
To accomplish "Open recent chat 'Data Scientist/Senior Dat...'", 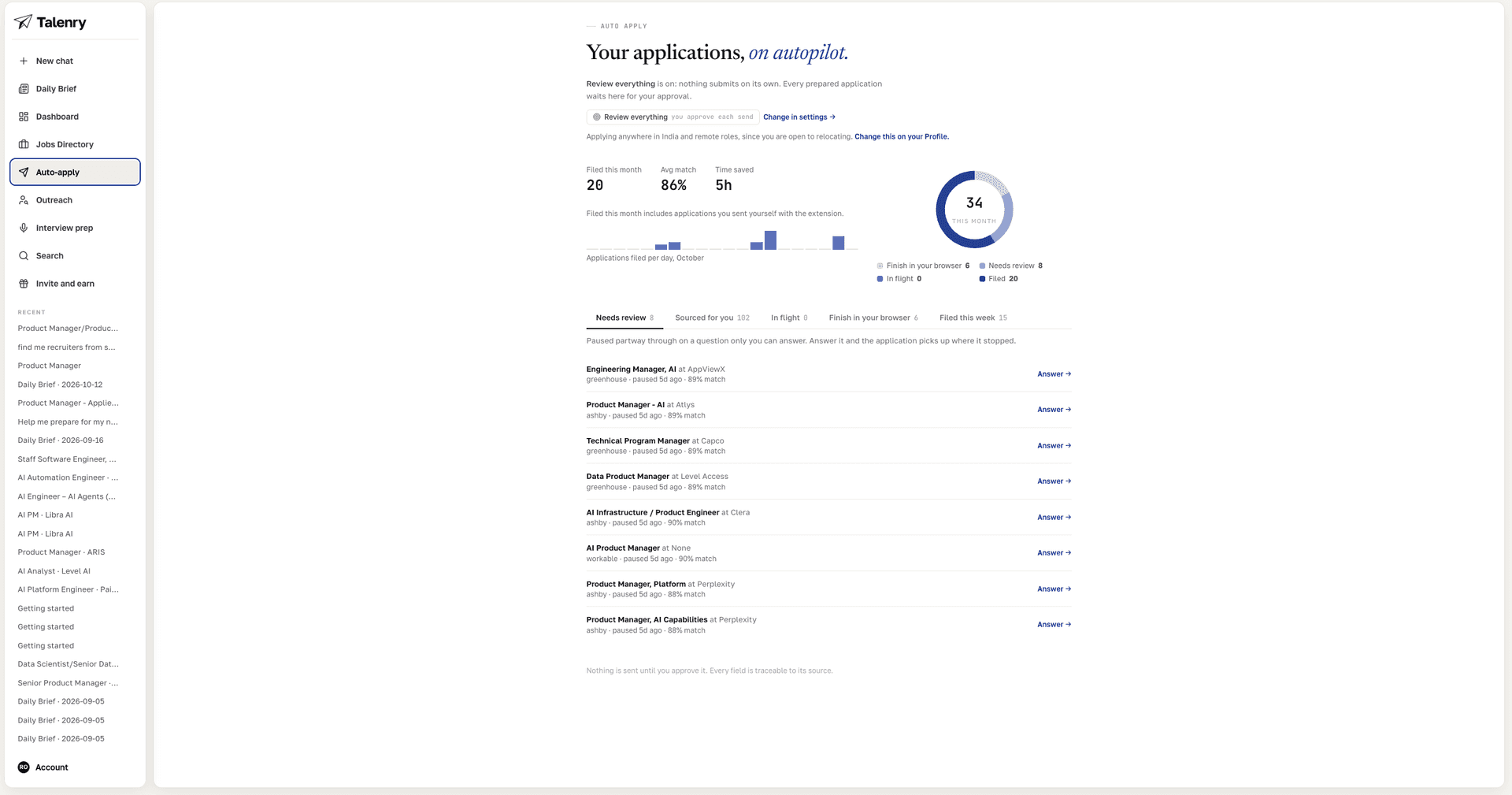I will pyautogui.click(x=69, y=664).
